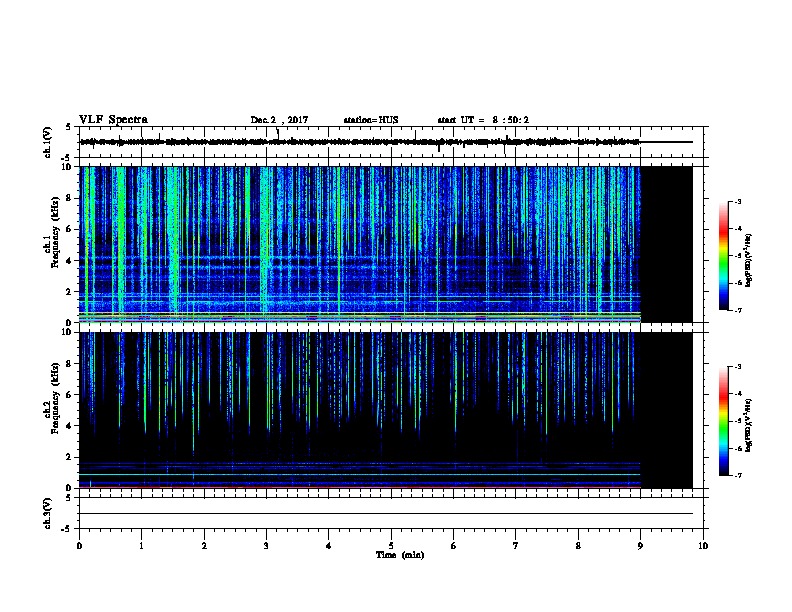Click the "-7" label on ch.2 color bar

(737, 476)
